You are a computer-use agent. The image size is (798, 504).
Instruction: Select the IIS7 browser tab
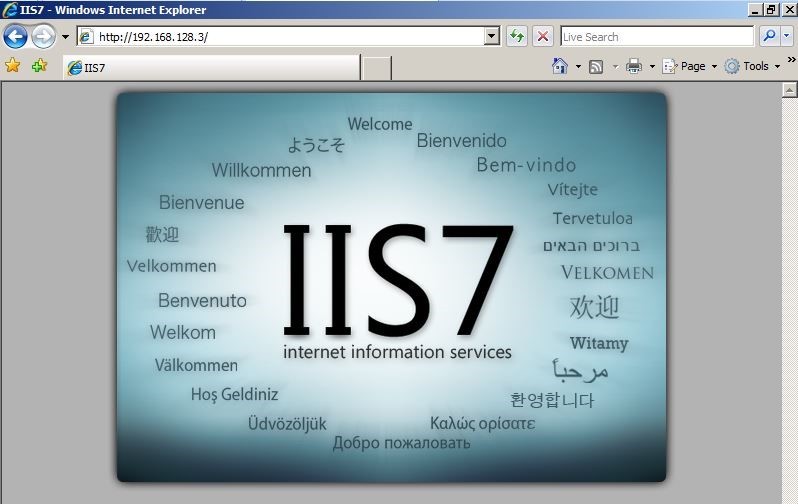pyautogui.click(x=211, y=67)
